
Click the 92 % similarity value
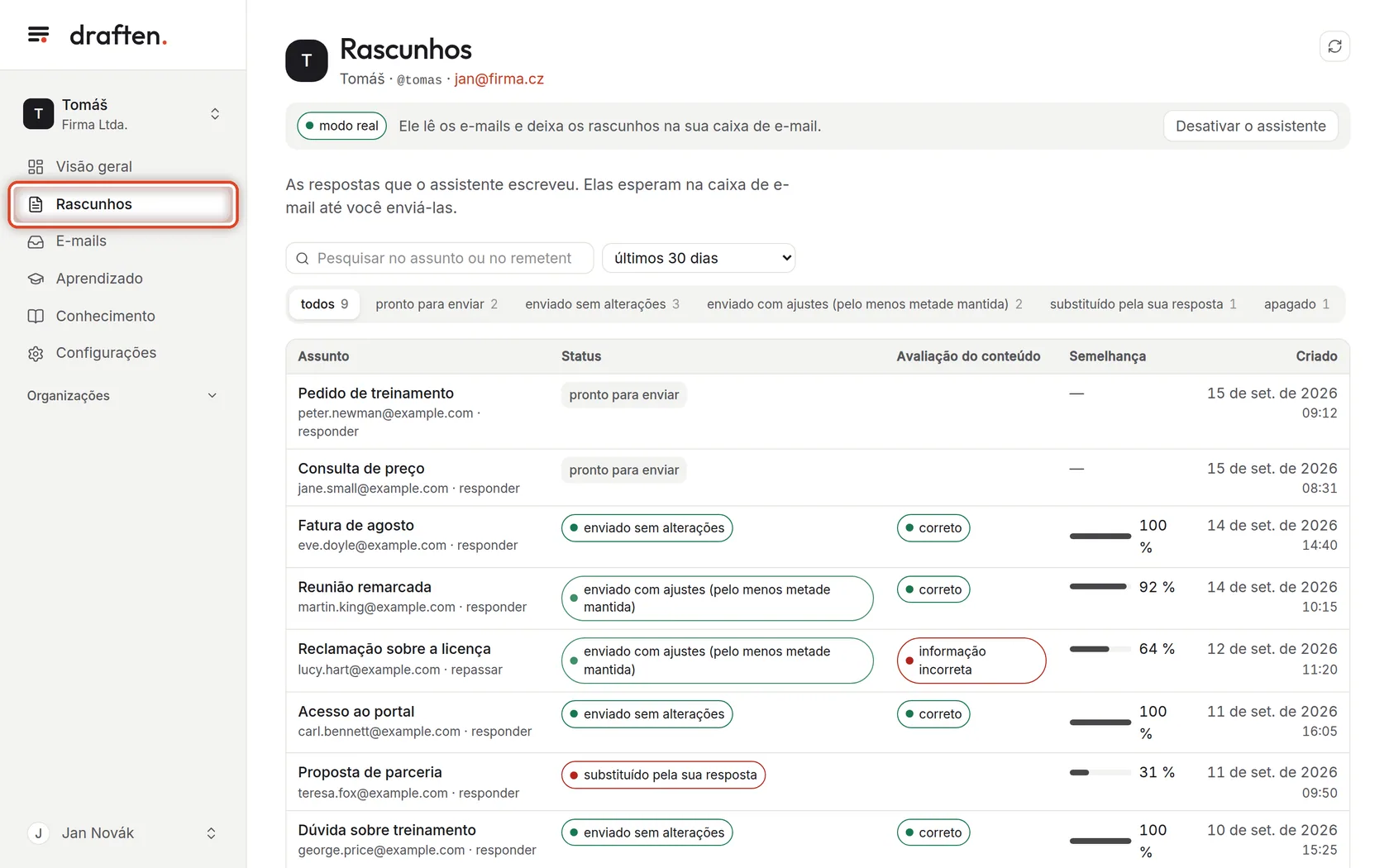[x=1157, y=588]
